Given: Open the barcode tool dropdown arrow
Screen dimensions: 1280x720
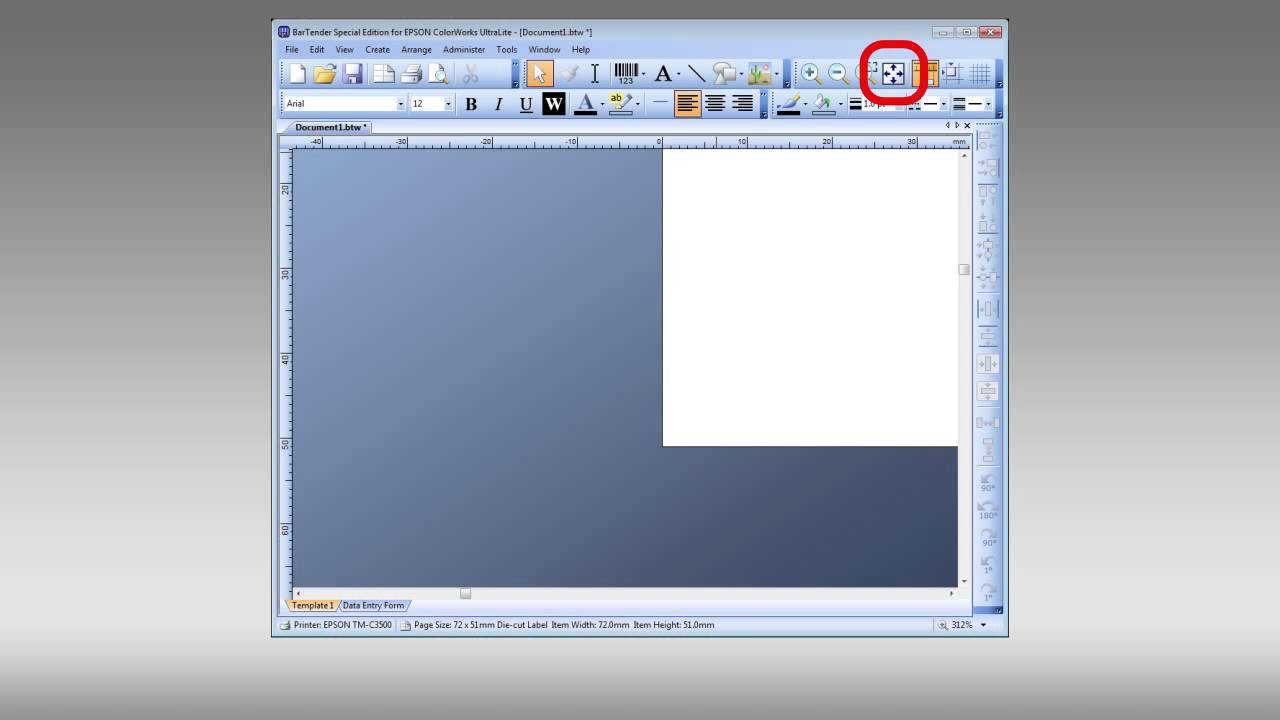Looking at the screenshot, I should pyautogui.click(x=644, y=74).
